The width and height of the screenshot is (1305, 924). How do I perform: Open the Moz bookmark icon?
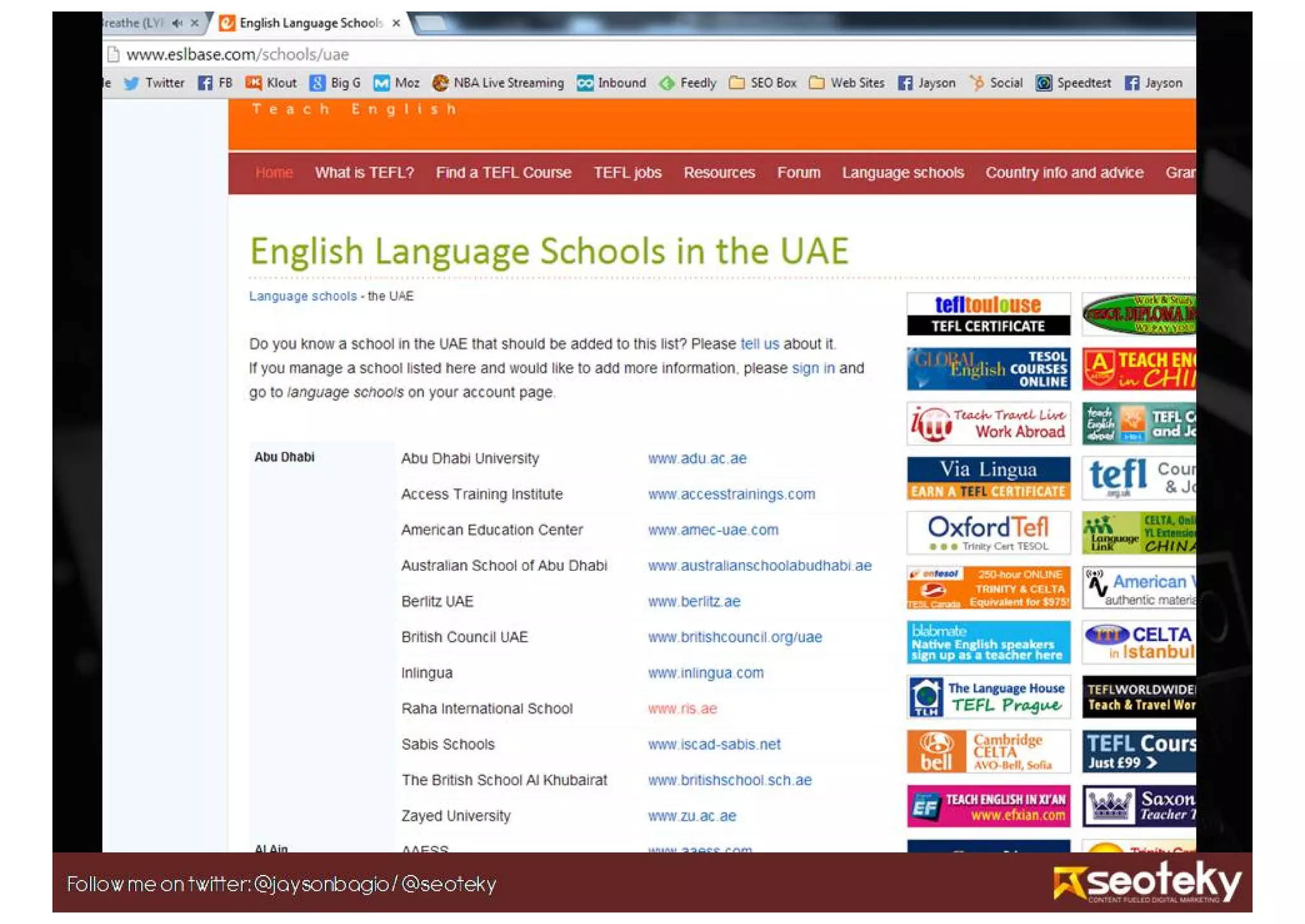(x=382, y=83)
